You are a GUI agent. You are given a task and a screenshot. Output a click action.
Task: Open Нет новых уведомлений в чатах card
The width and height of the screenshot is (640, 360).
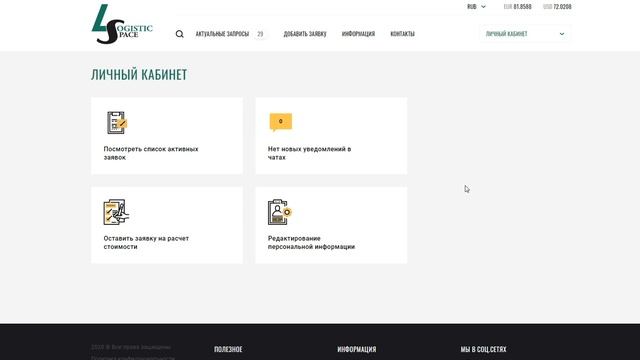331,136
